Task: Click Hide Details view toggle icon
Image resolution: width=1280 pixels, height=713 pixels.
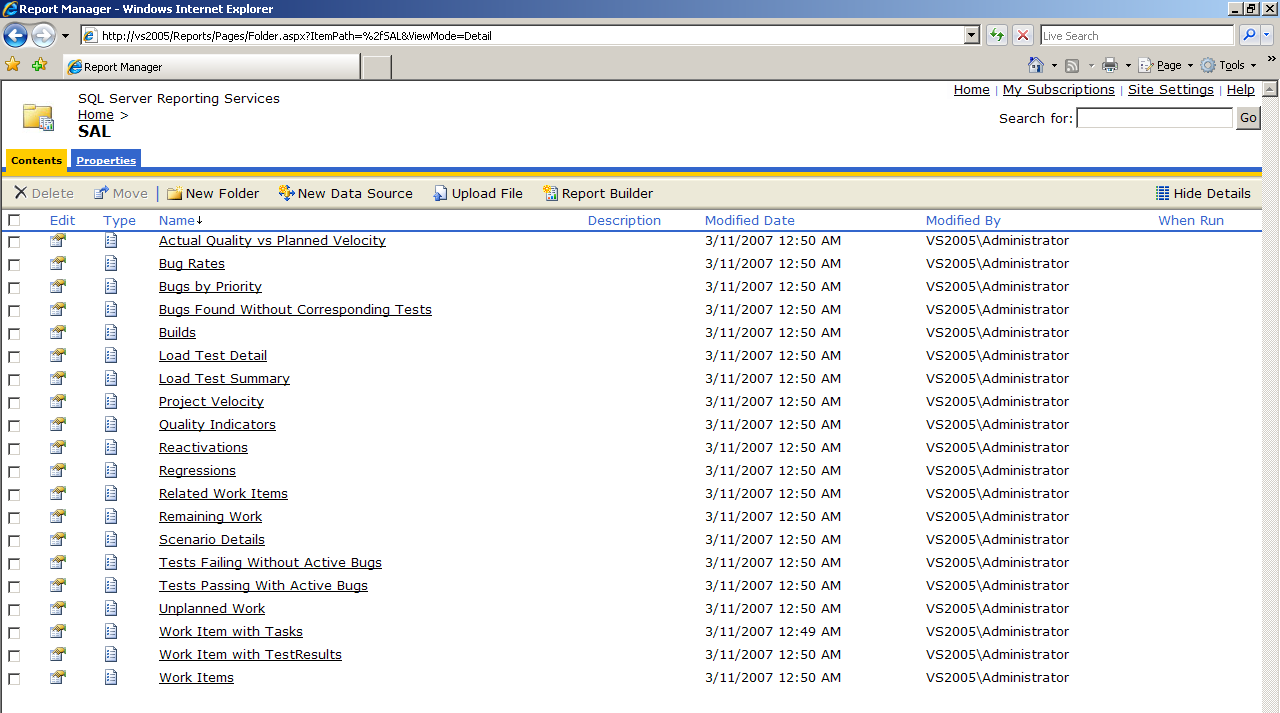Action: click(x=1162, y=193)
